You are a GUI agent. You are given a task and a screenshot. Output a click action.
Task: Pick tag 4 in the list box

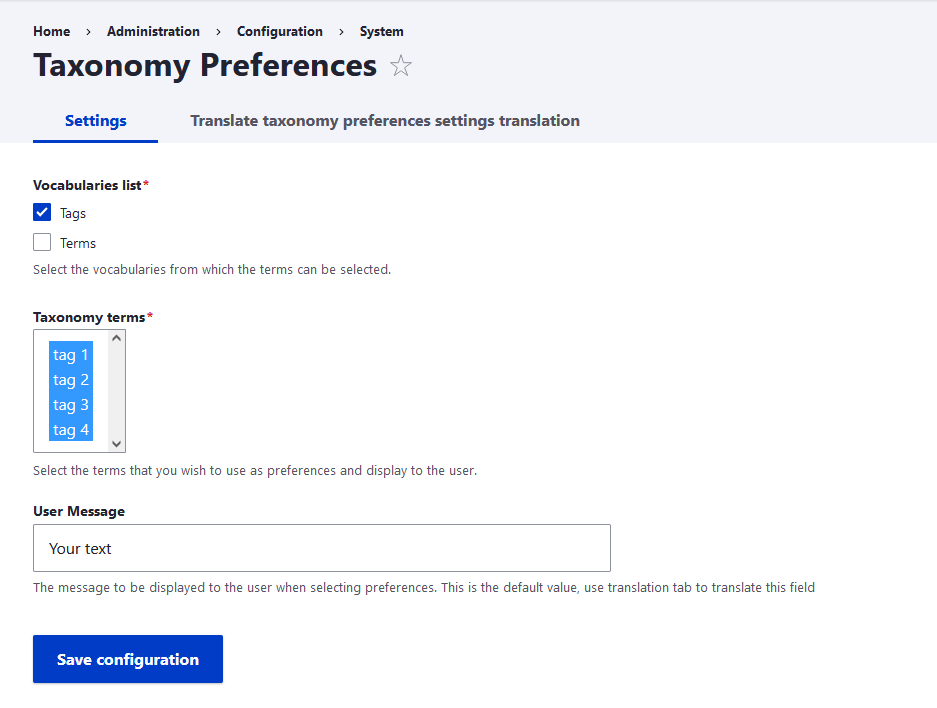(x=71, y=430)
